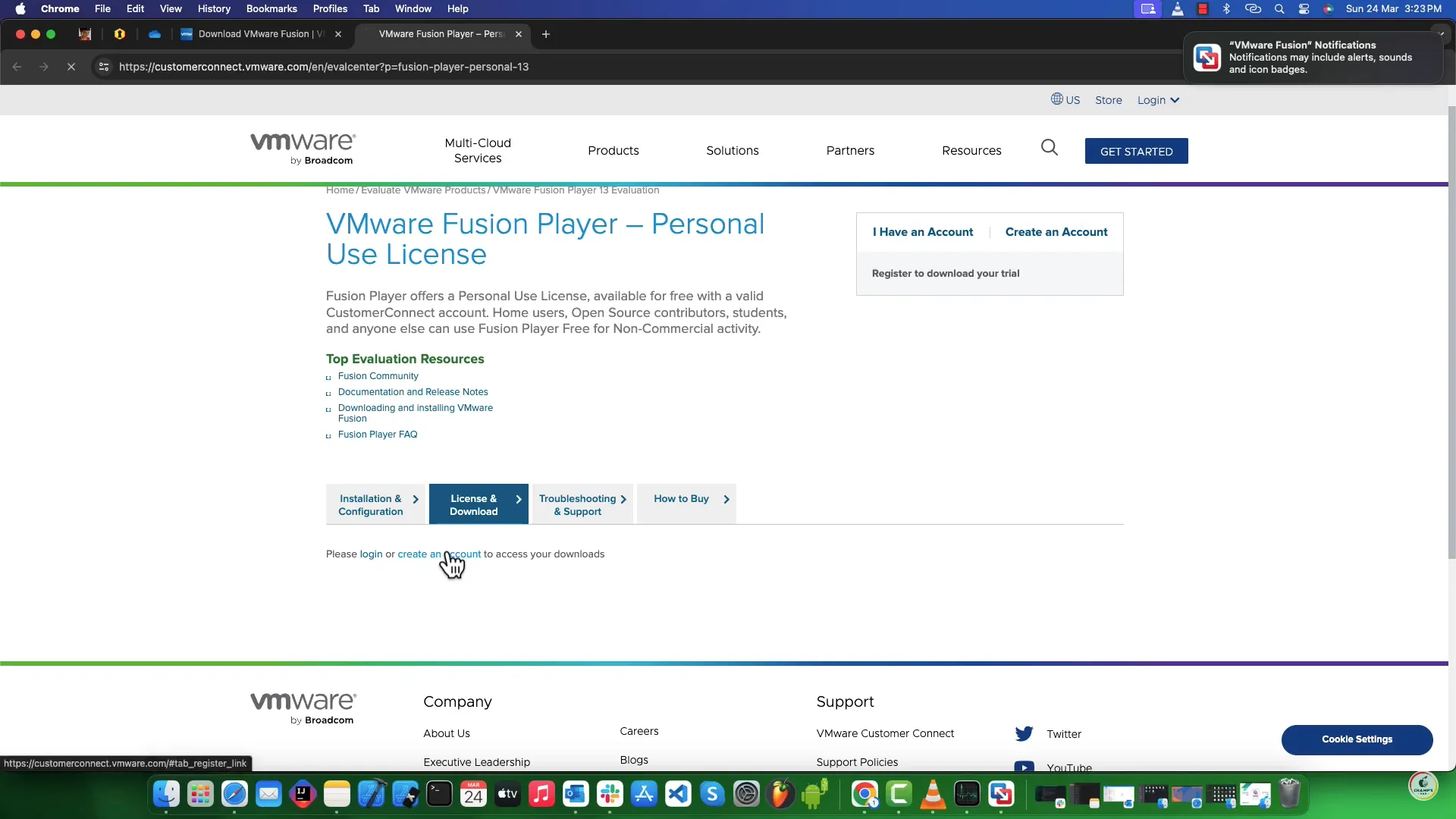Open the Installation & Configuration tab
Screen dimensions: 1456x819
coord(376,504)
